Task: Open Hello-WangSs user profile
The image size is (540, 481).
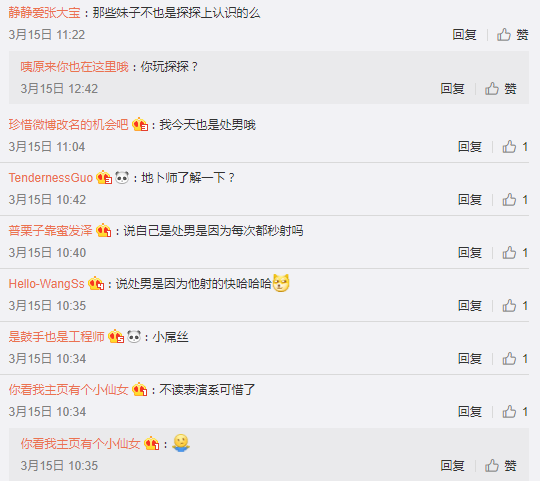Action: coord(46,284)
